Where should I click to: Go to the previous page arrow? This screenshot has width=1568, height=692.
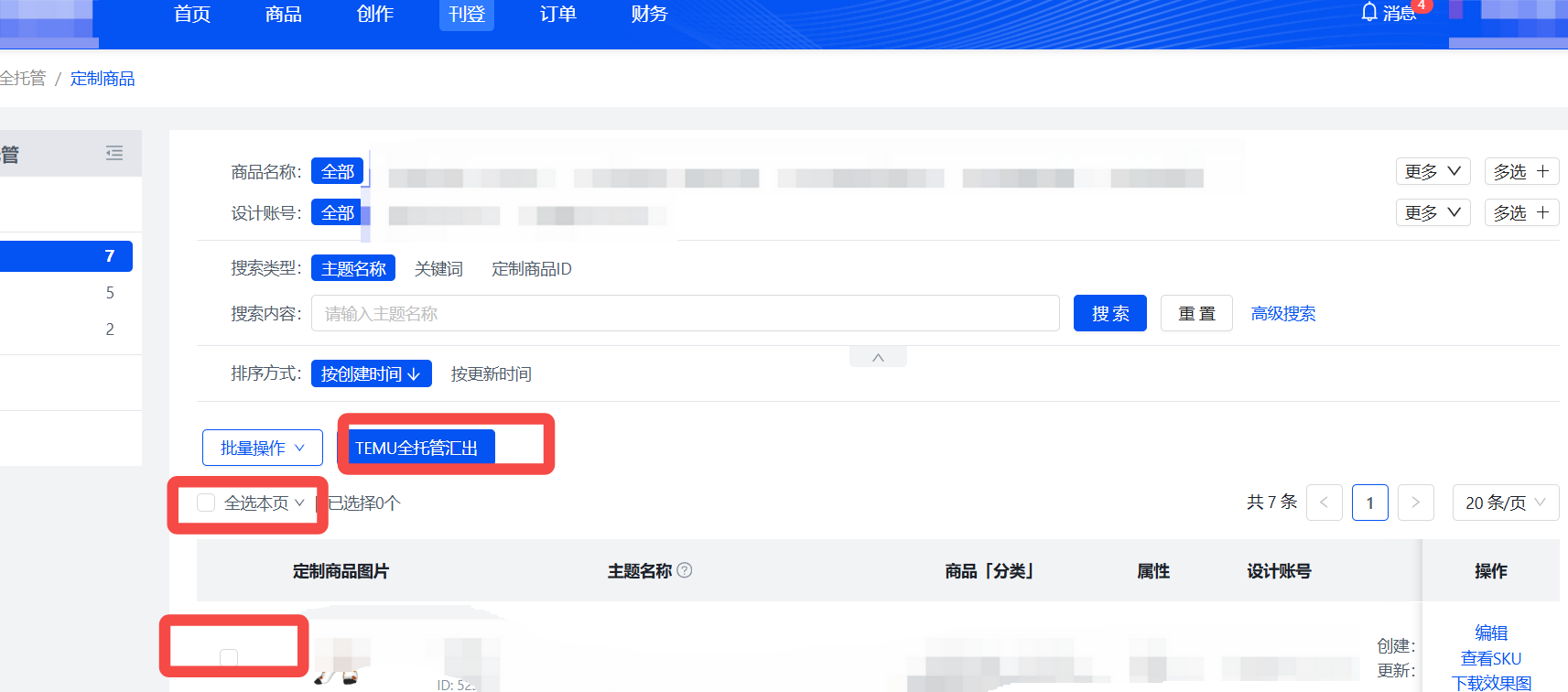pos(1324,503)
